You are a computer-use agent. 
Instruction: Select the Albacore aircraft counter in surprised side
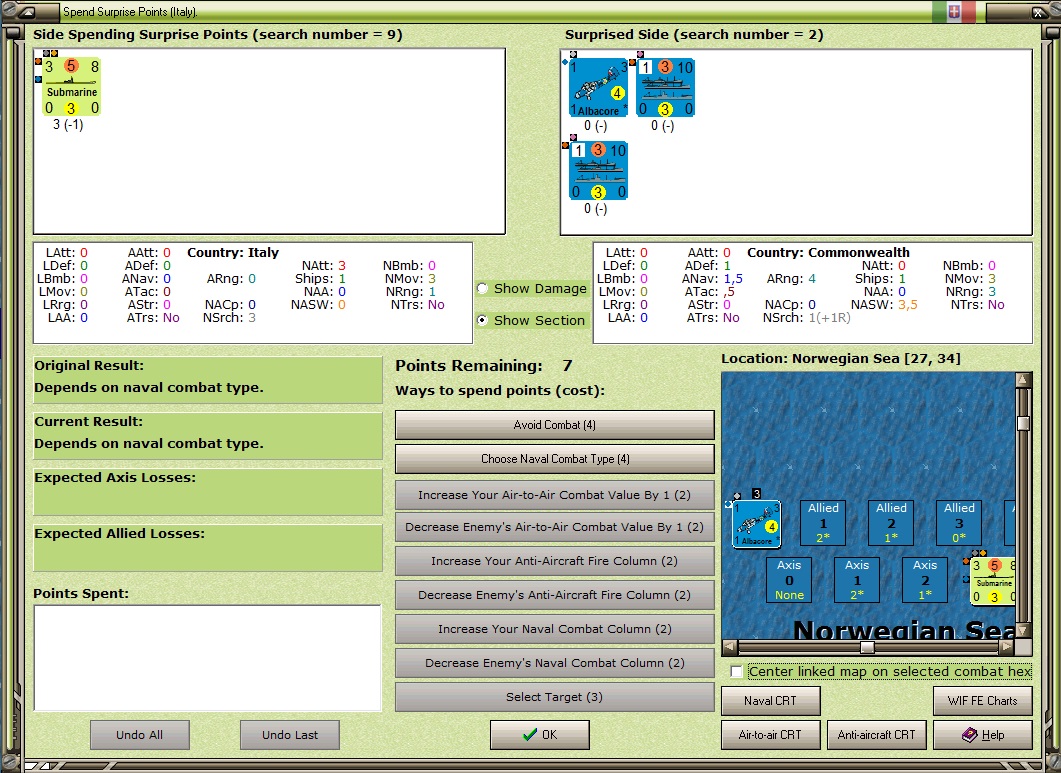point(599,87)
